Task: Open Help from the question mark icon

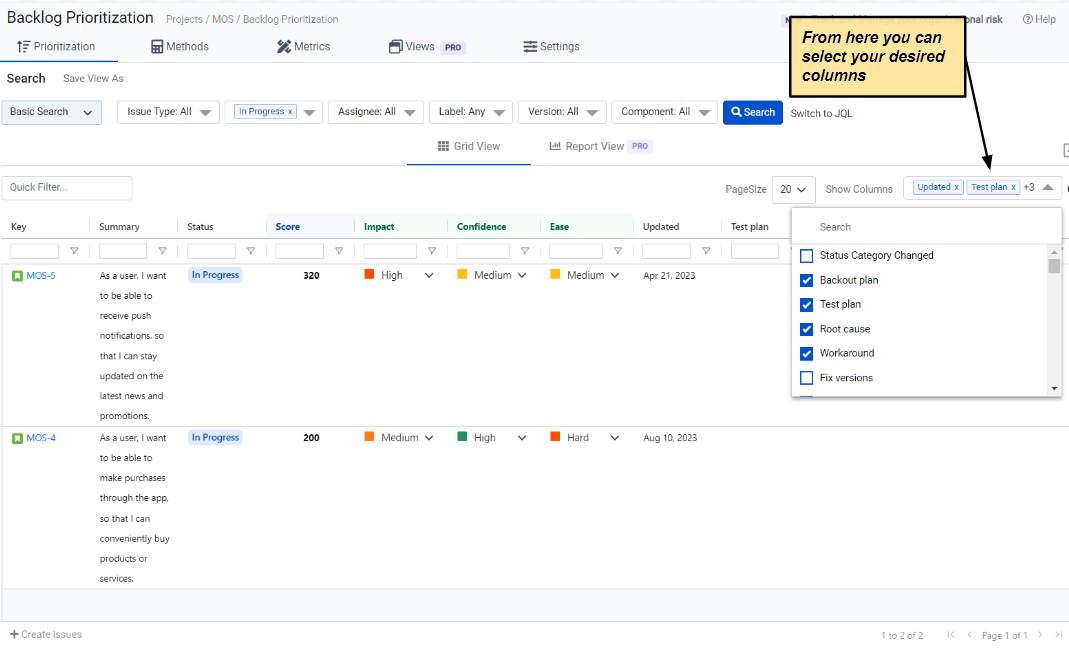Action: pyautogui.click(x=1027, y=19)
